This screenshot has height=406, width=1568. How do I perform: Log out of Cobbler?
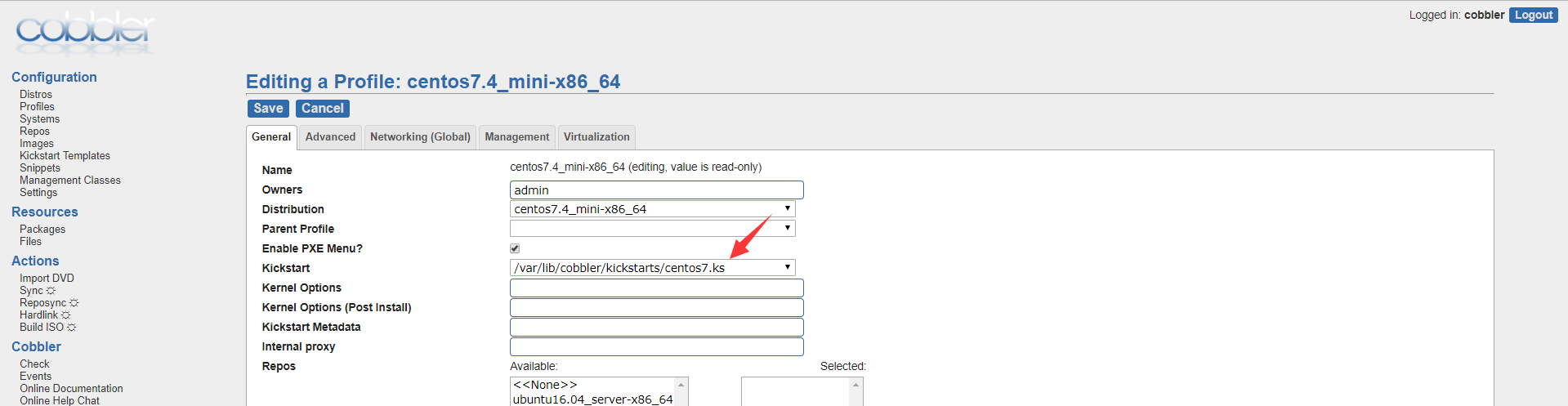(1533, 16)
